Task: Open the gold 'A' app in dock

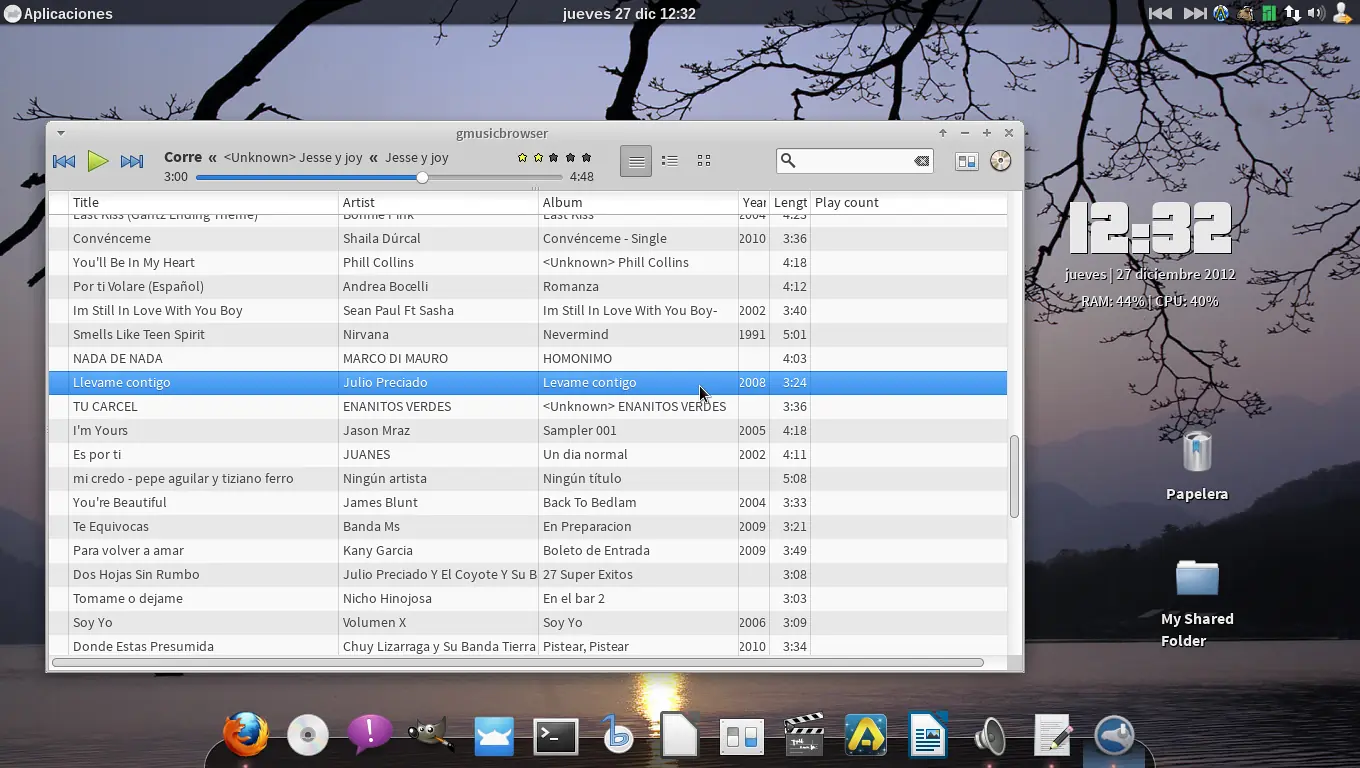Action: pyautogui.click(x=866, y=735)
